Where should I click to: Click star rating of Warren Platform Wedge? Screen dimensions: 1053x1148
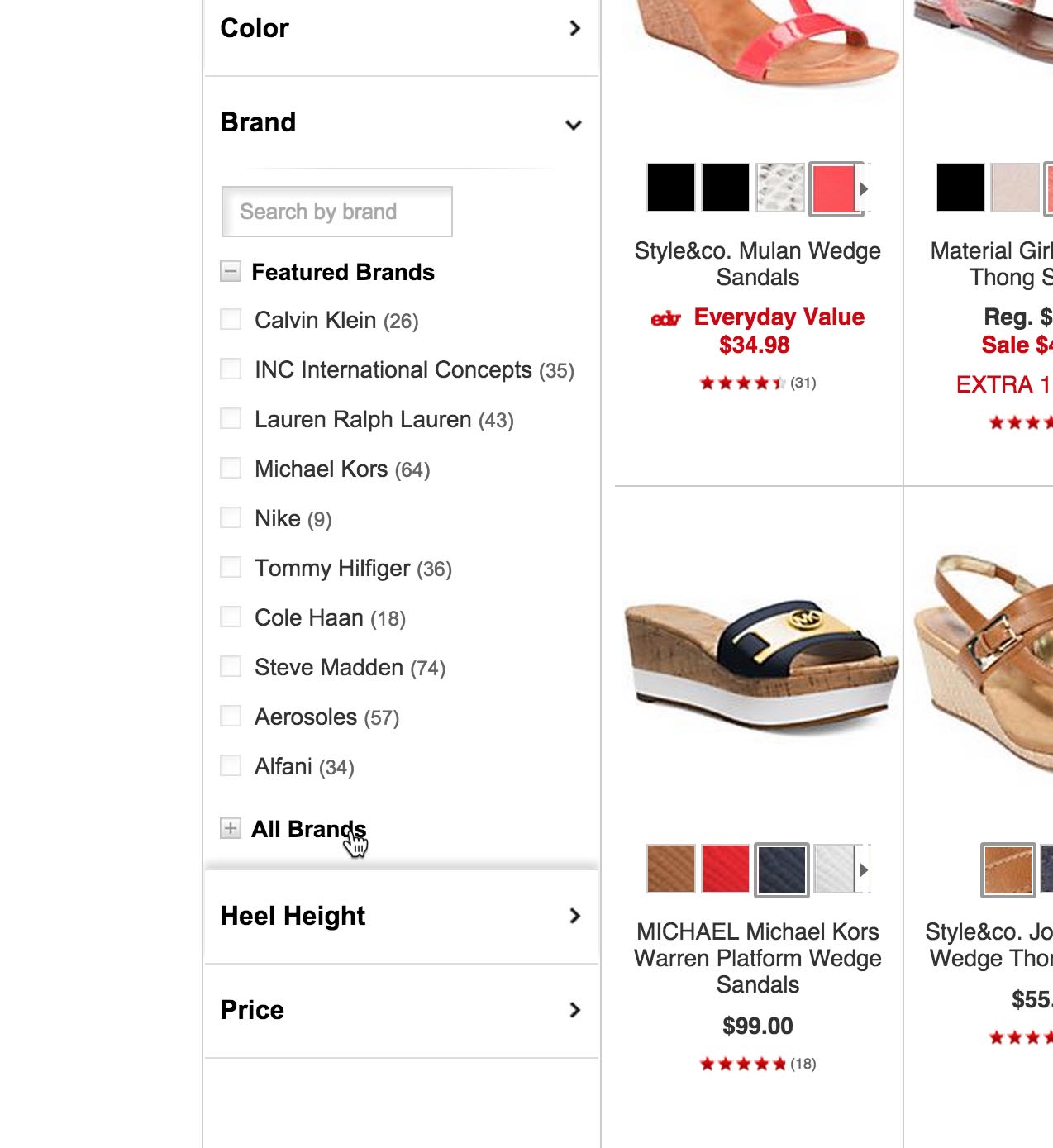742,1064
